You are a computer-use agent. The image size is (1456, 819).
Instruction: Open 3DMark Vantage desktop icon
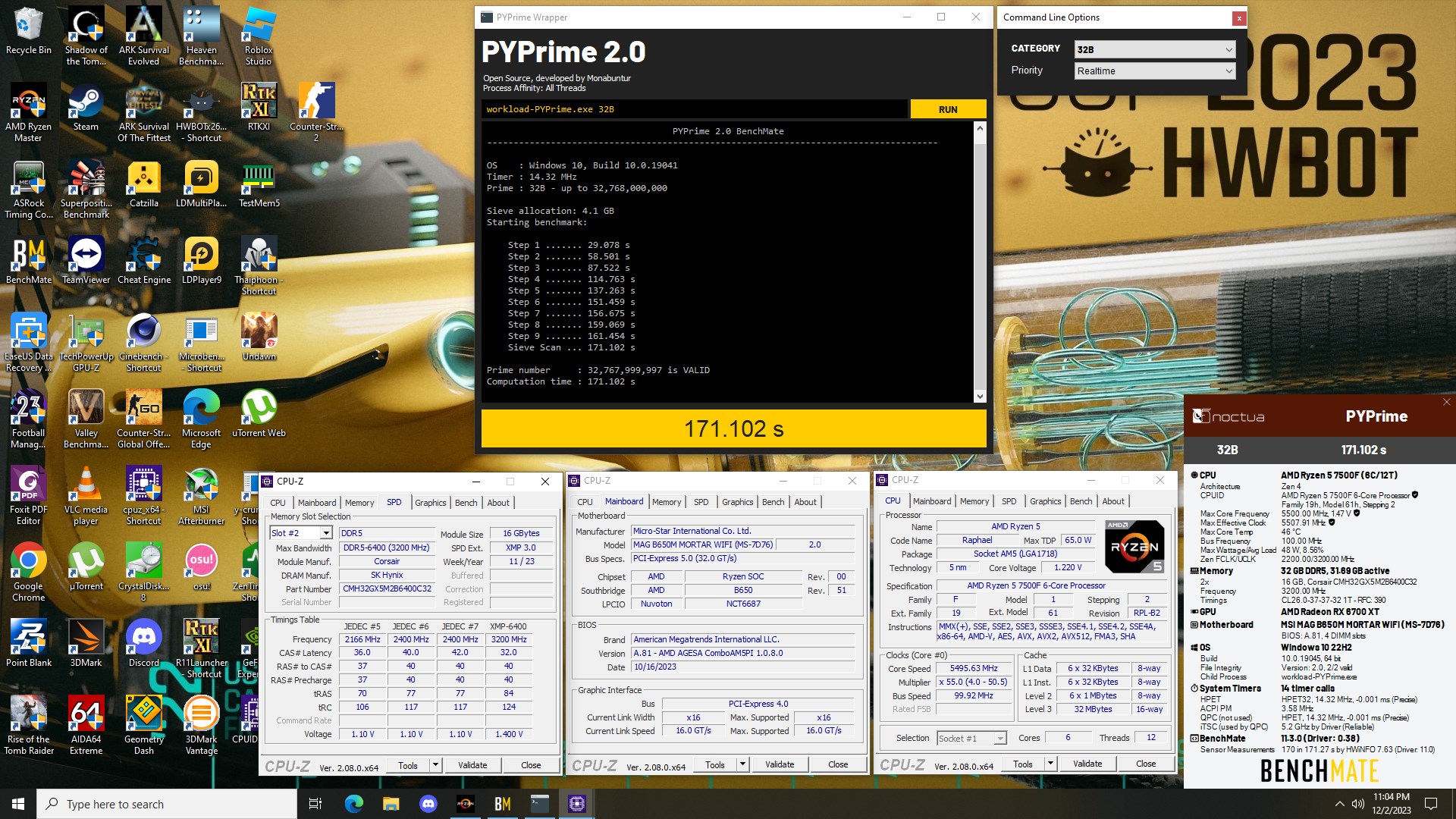coord(201,726)
